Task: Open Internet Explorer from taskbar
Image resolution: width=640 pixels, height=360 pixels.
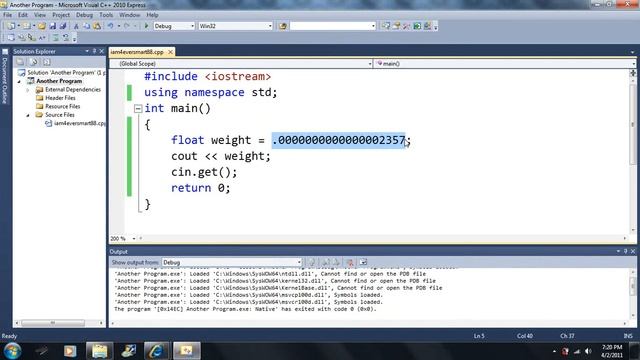Action: tap(156, 351)
